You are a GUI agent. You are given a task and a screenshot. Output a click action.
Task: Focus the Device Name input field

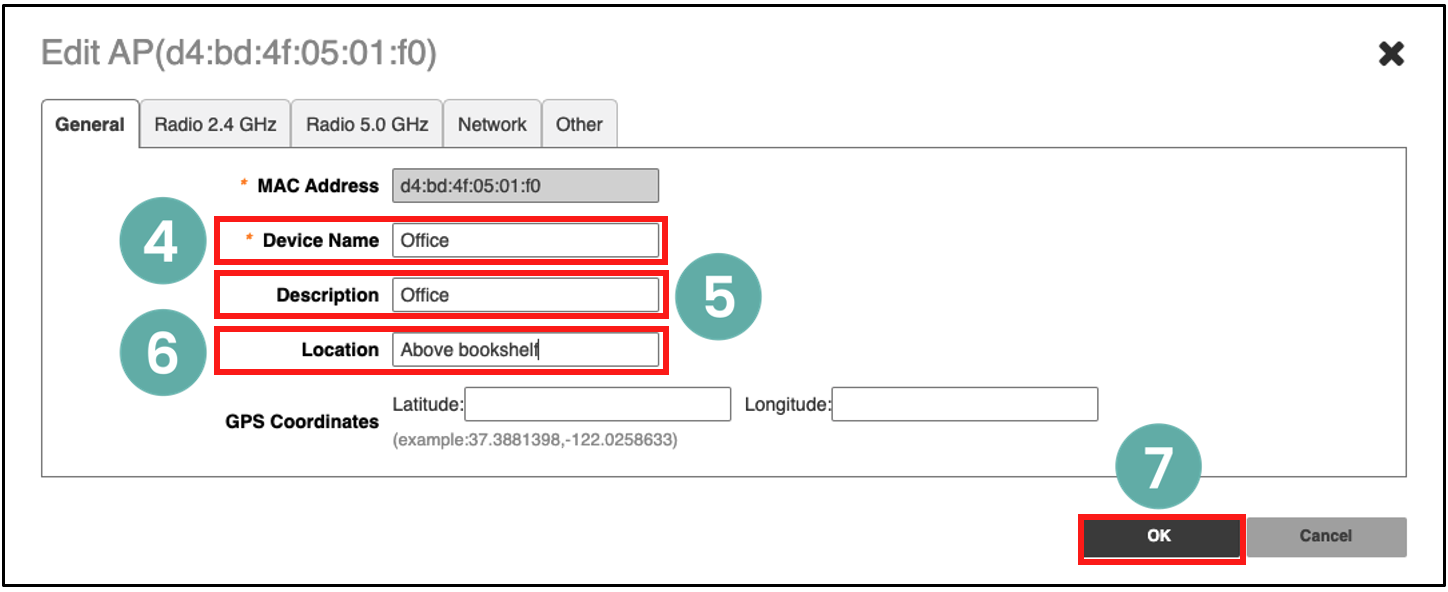525,241
